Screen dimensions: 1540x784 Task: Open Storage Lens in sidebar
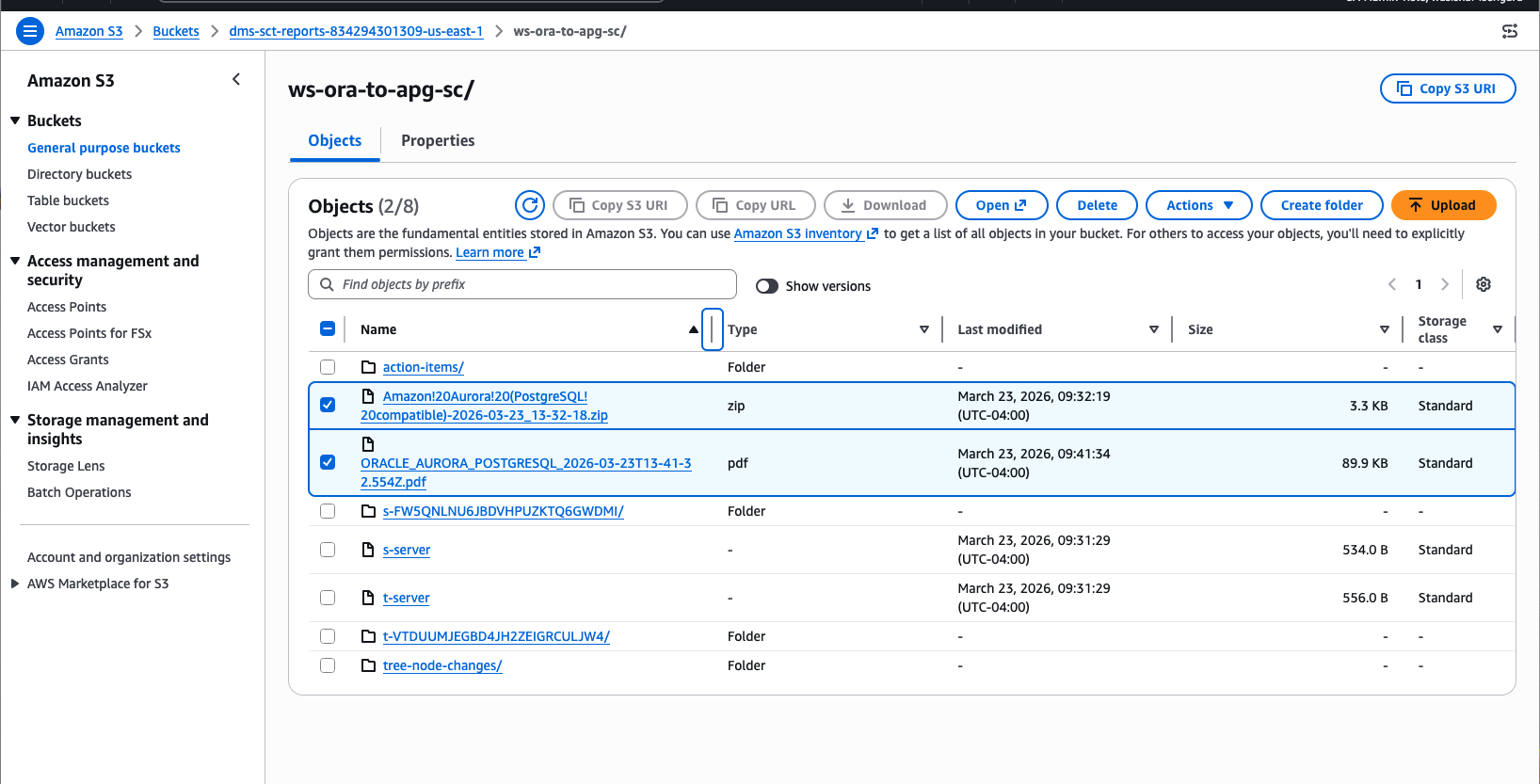66,466
